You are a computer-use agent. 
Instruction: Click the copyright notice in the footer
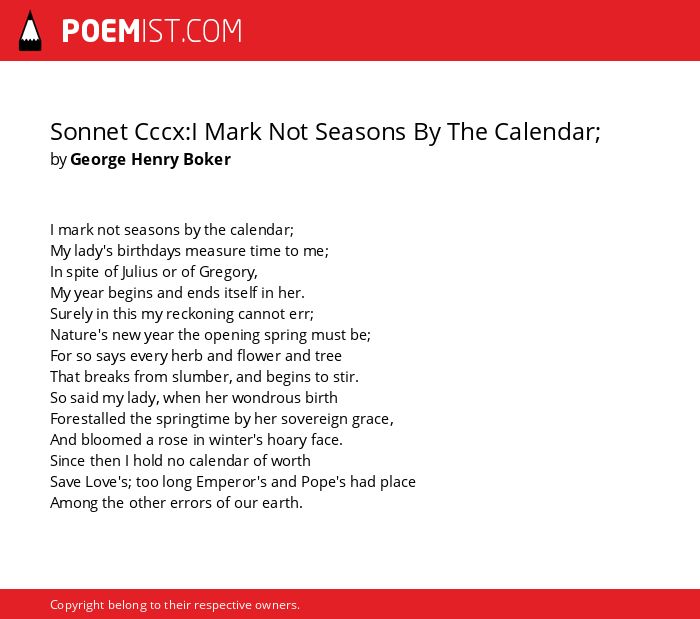pos(175,605)
